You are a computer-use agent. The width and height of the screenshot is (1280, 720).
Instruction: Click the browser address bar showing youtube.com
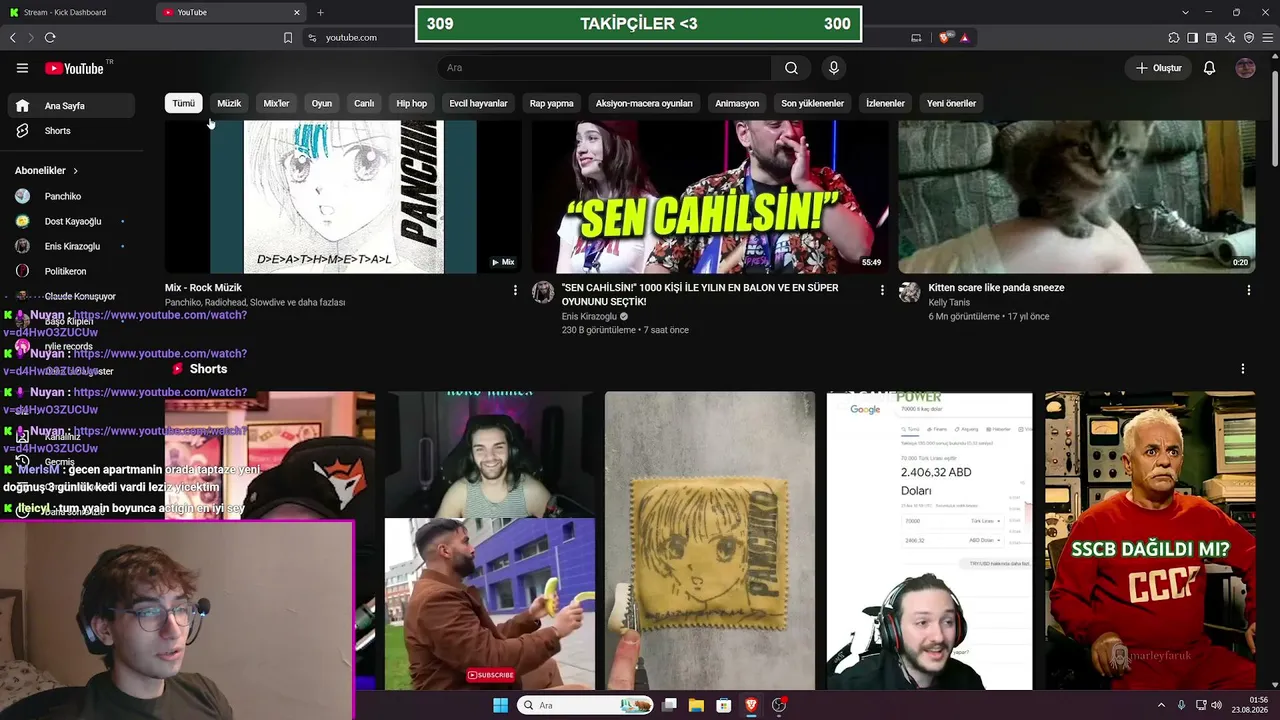tap(600, 38)
